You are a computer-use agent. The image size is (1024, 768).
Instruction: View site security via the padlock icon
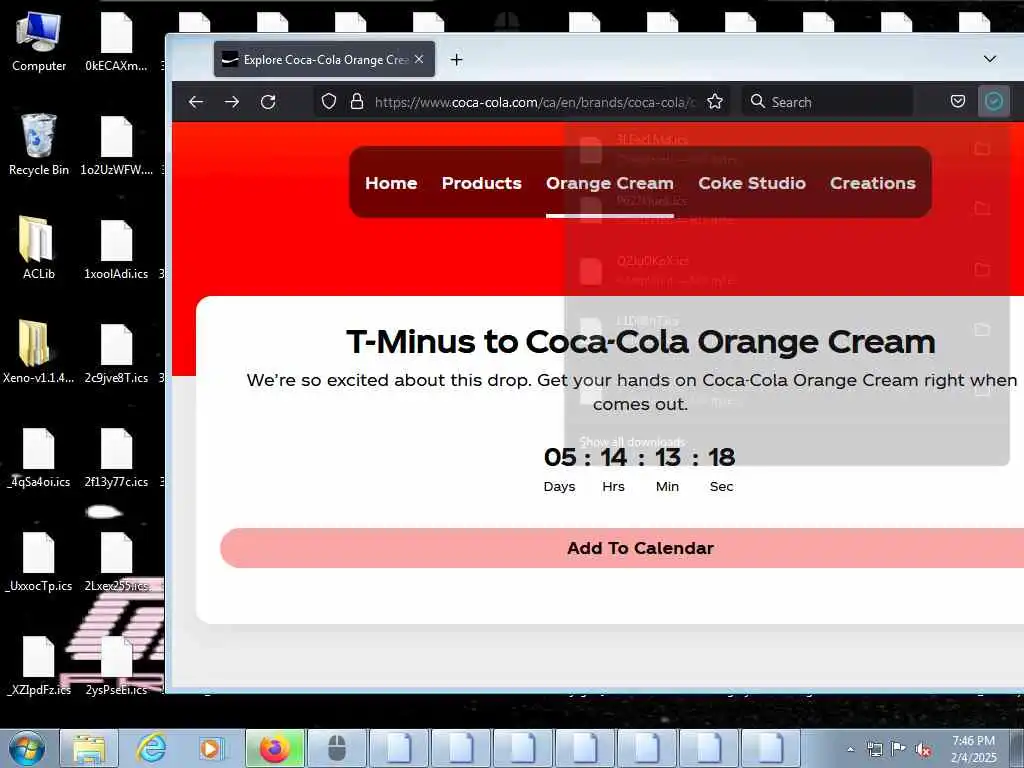point(357,102)
